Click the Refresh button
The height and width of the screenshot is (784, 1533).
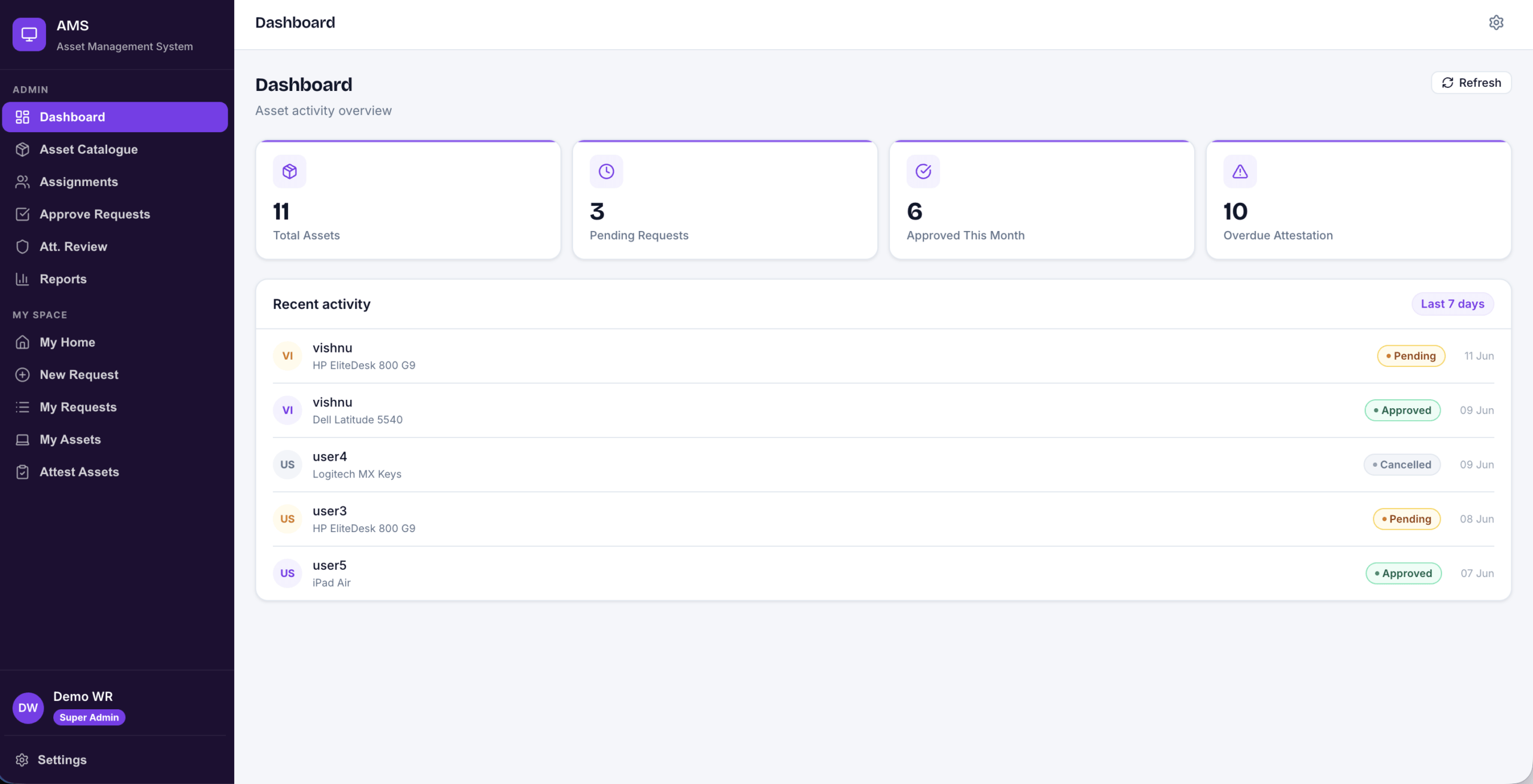click(1471, 83)
